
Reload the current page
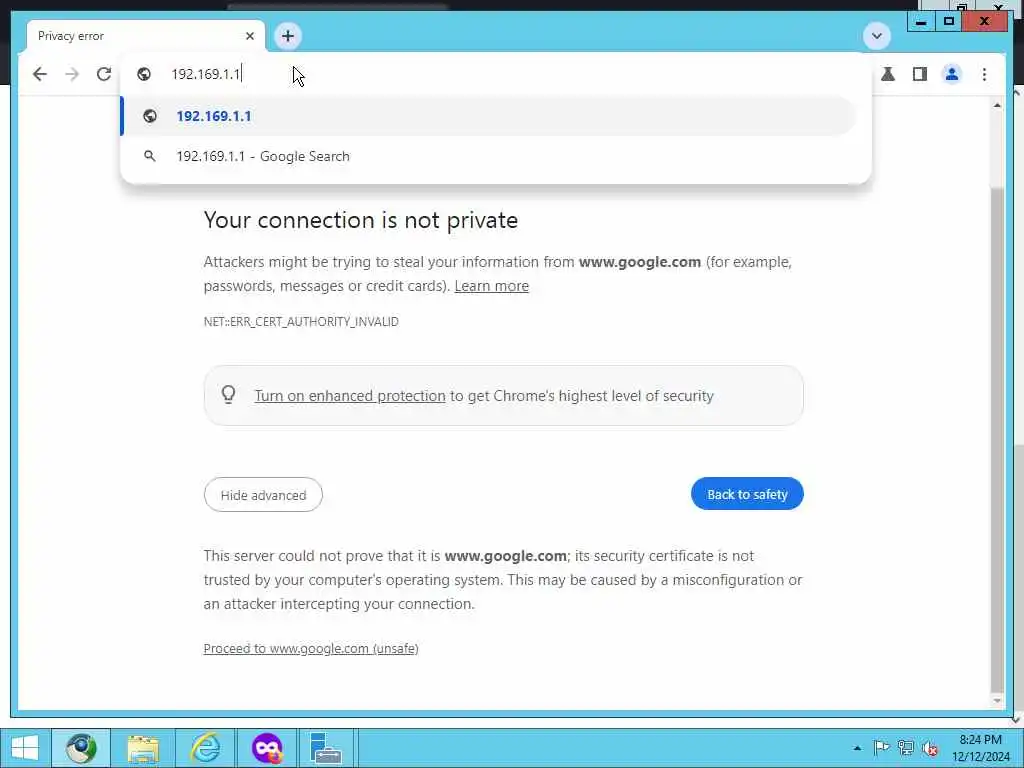click(x=104, y=74)
